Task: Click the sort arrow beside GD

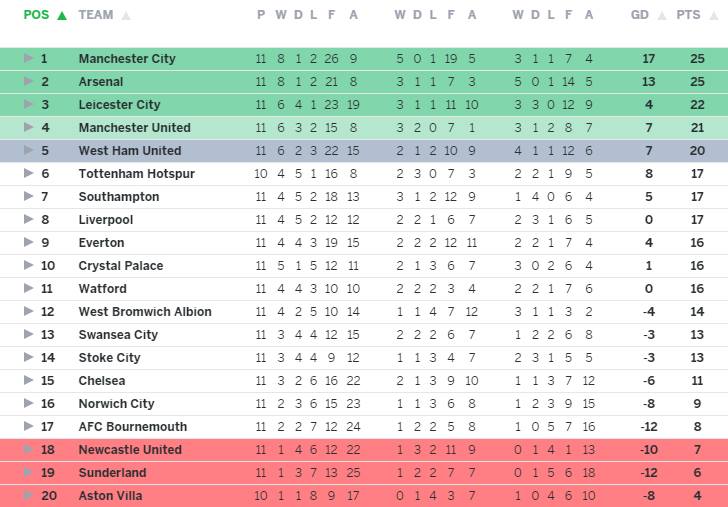Action: tap(662, 16)
